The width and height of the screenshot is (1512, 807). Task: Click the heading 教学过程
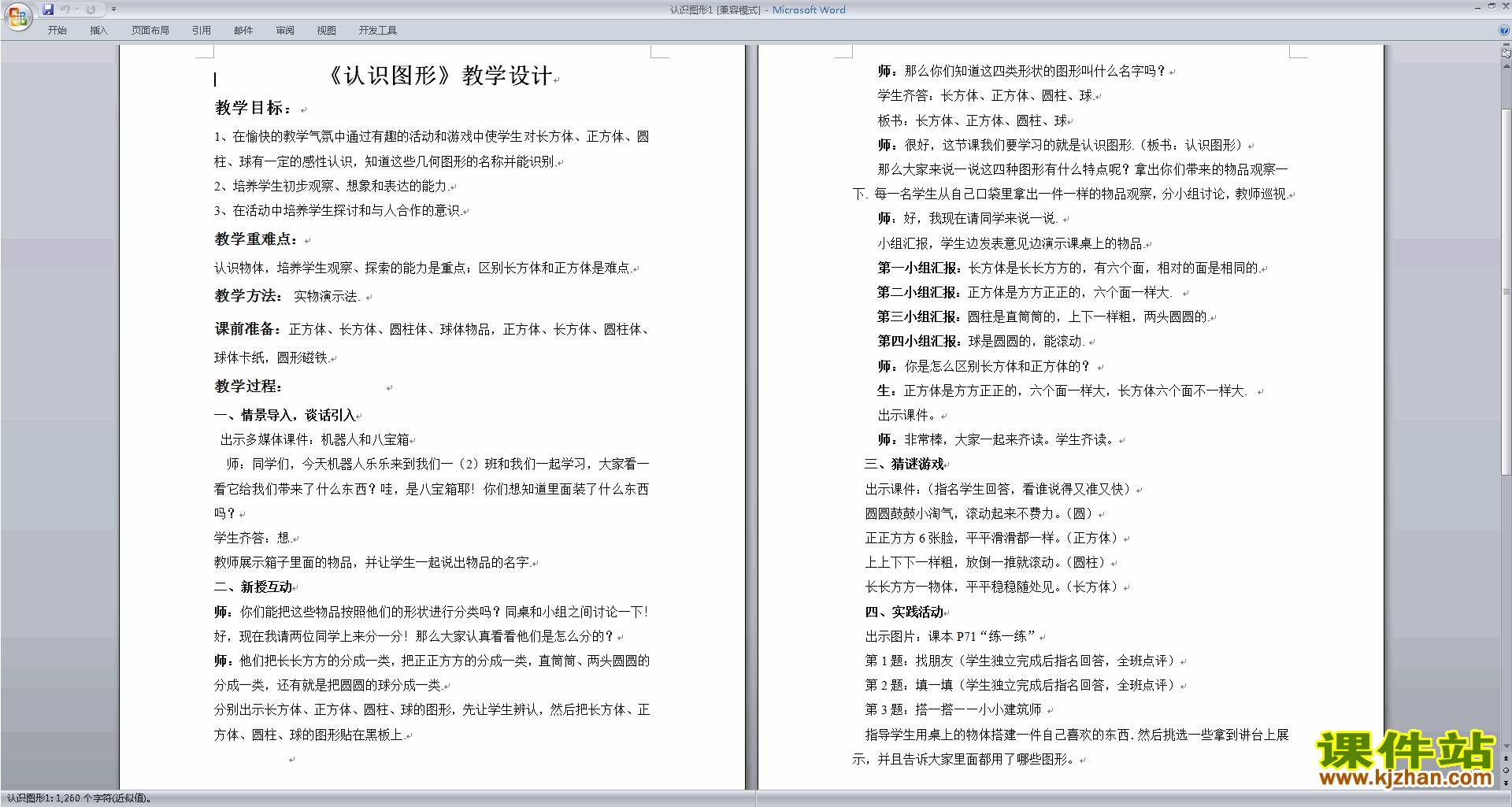[248, 386]
